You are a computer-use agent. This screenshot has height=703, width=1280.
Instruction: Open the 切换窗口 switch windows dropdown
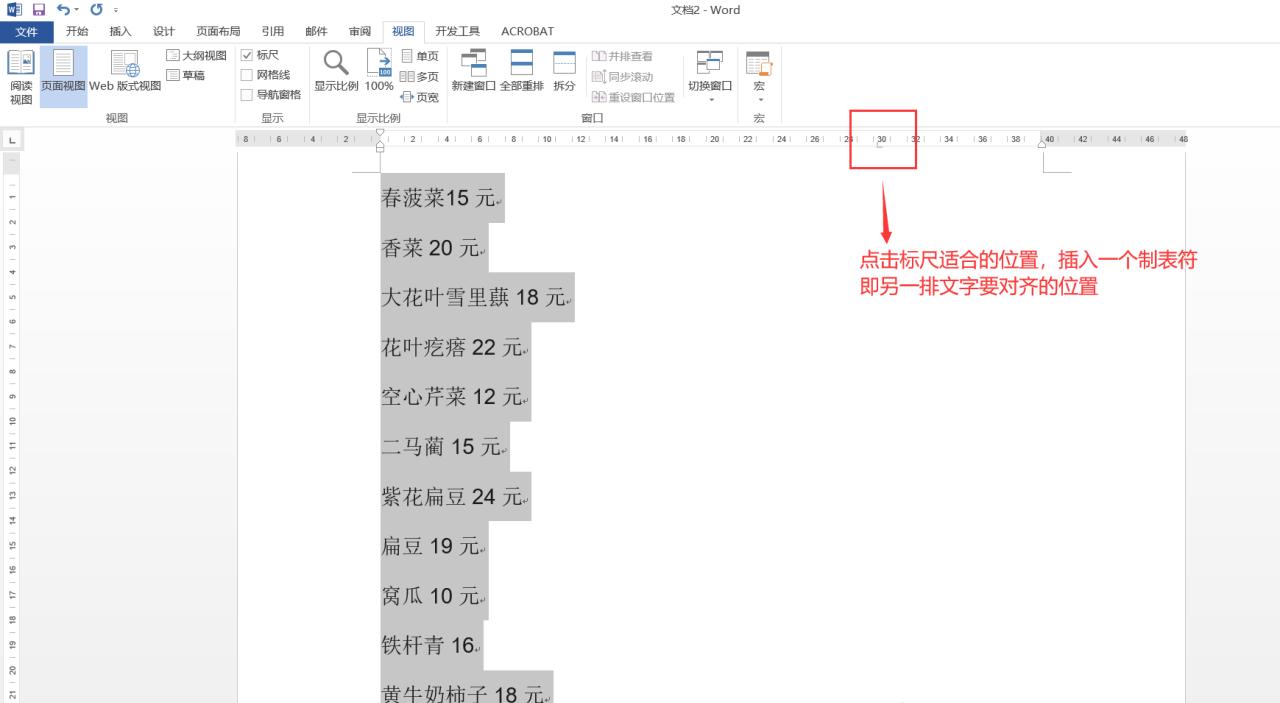tap(710, 76)
